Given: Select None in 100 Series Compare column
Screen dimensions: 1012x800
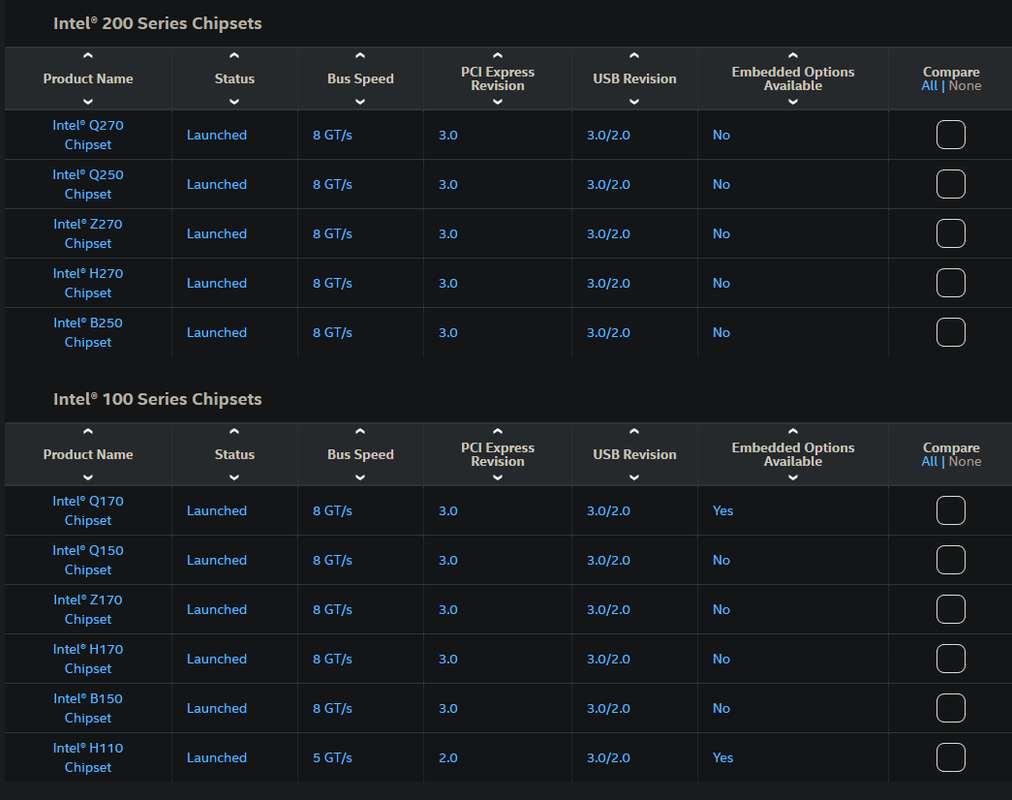Looking at the screenshot, I should coord(965,461).
